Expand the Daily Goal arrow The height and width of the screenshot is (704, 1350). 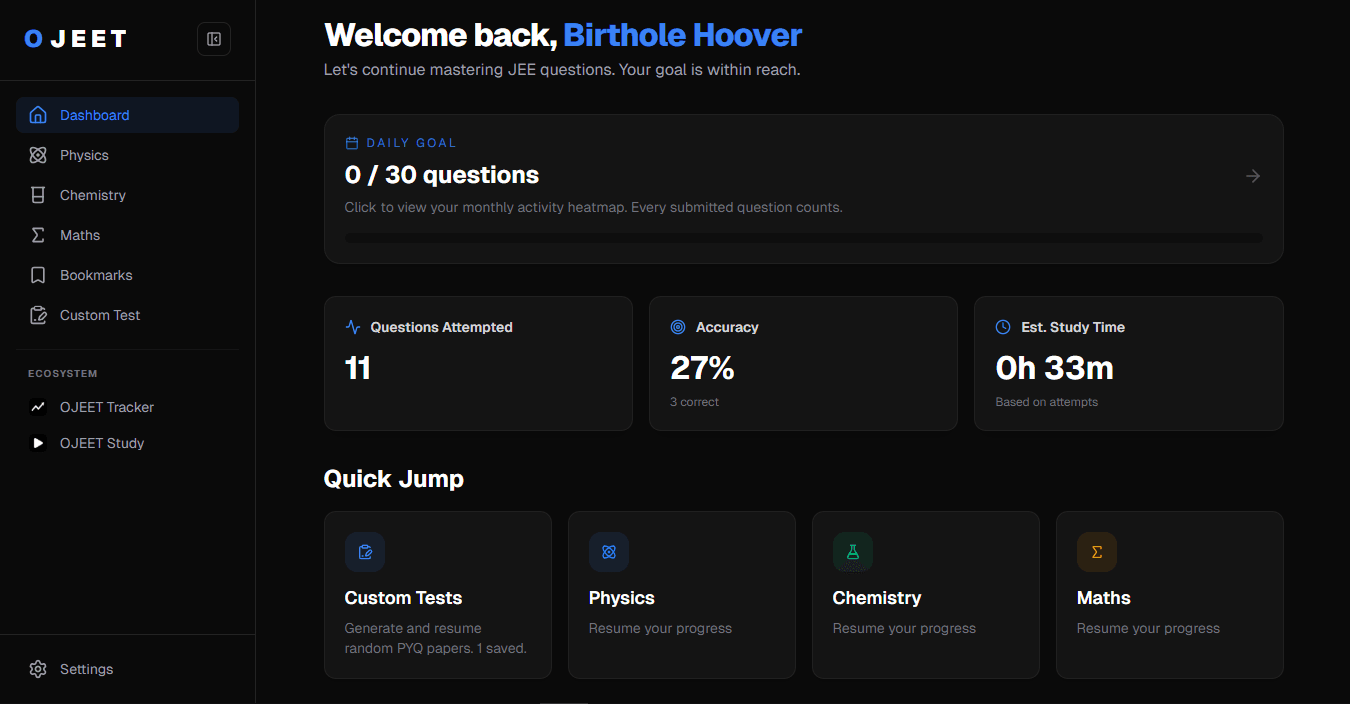(x=1253, y=176)
